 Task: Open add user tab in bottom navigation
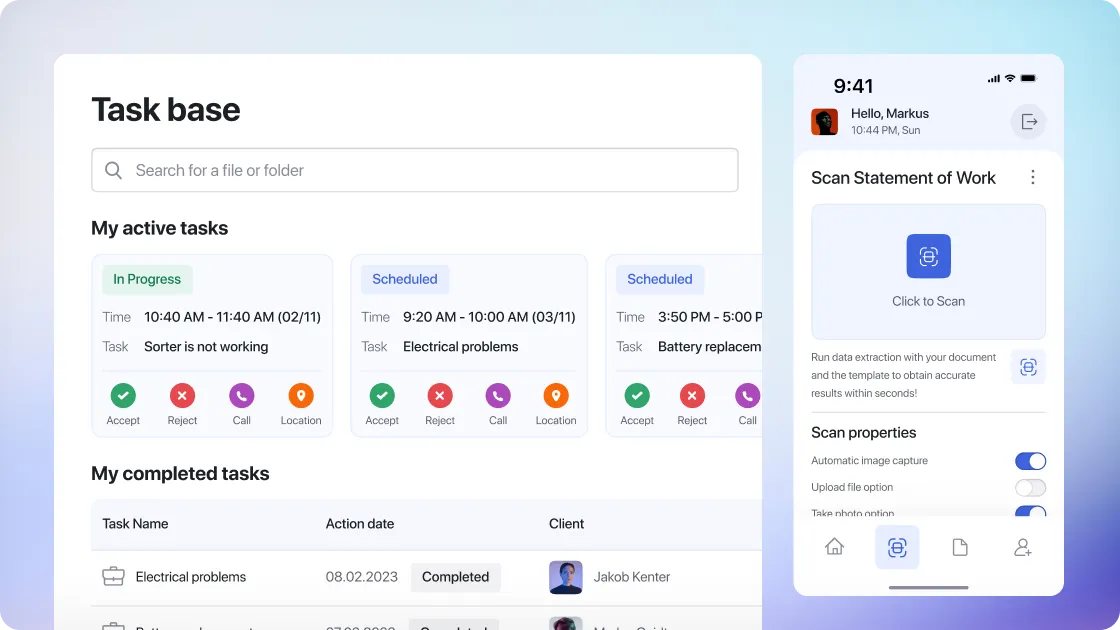tap(1022, 547)
